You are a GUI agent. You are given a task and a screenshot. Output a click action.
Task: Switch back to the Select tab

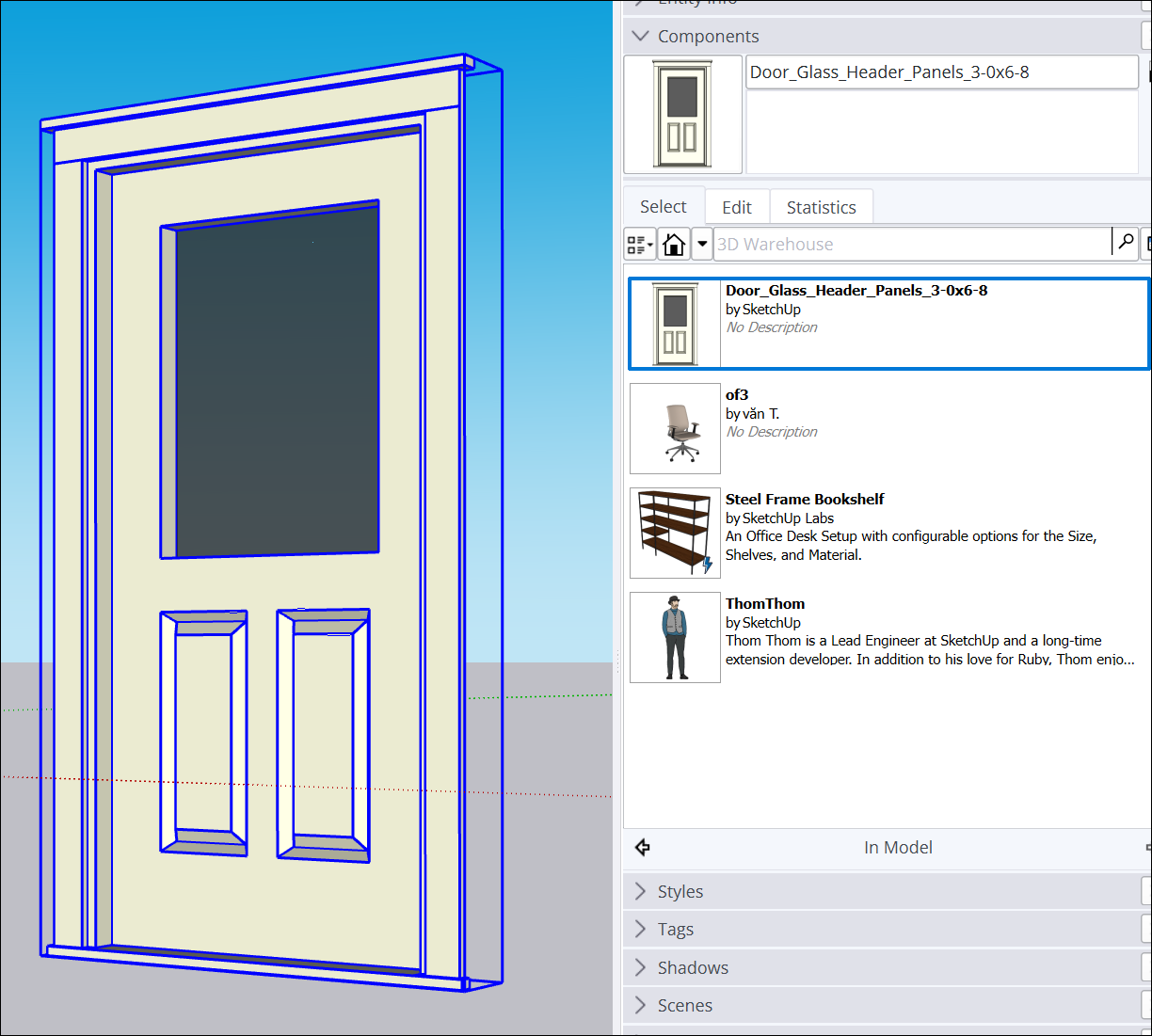(663, 206)
